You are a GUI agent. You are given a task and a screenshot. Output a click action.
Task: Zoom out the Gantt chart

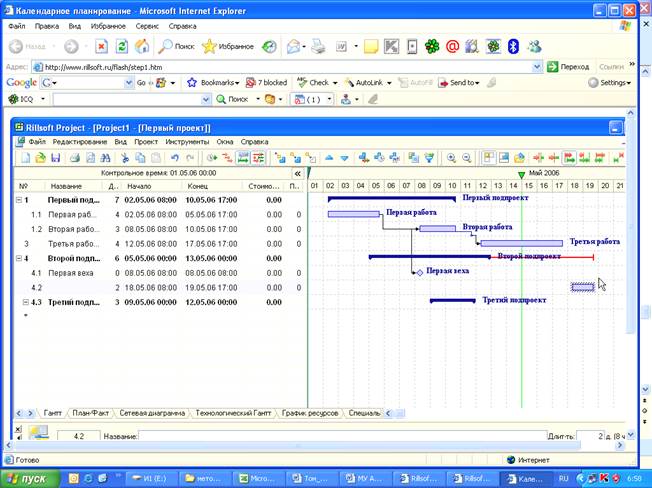467,158
